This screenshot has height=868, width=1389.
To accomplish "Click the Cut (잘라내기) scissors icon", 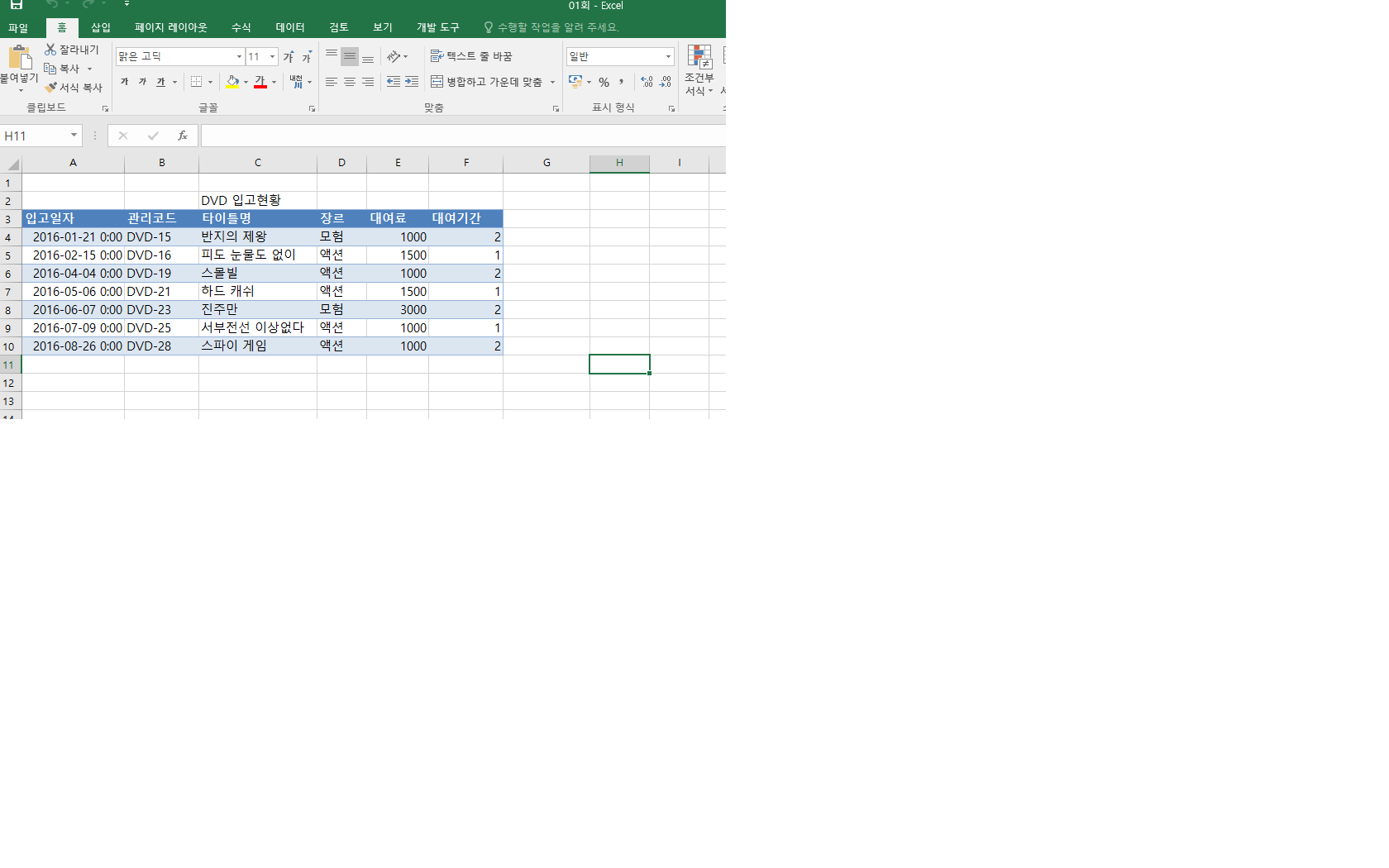I will 50,50.
